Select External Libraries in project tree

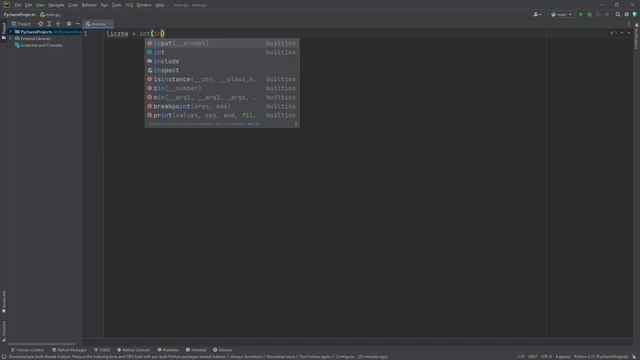(x=36, y=38)
